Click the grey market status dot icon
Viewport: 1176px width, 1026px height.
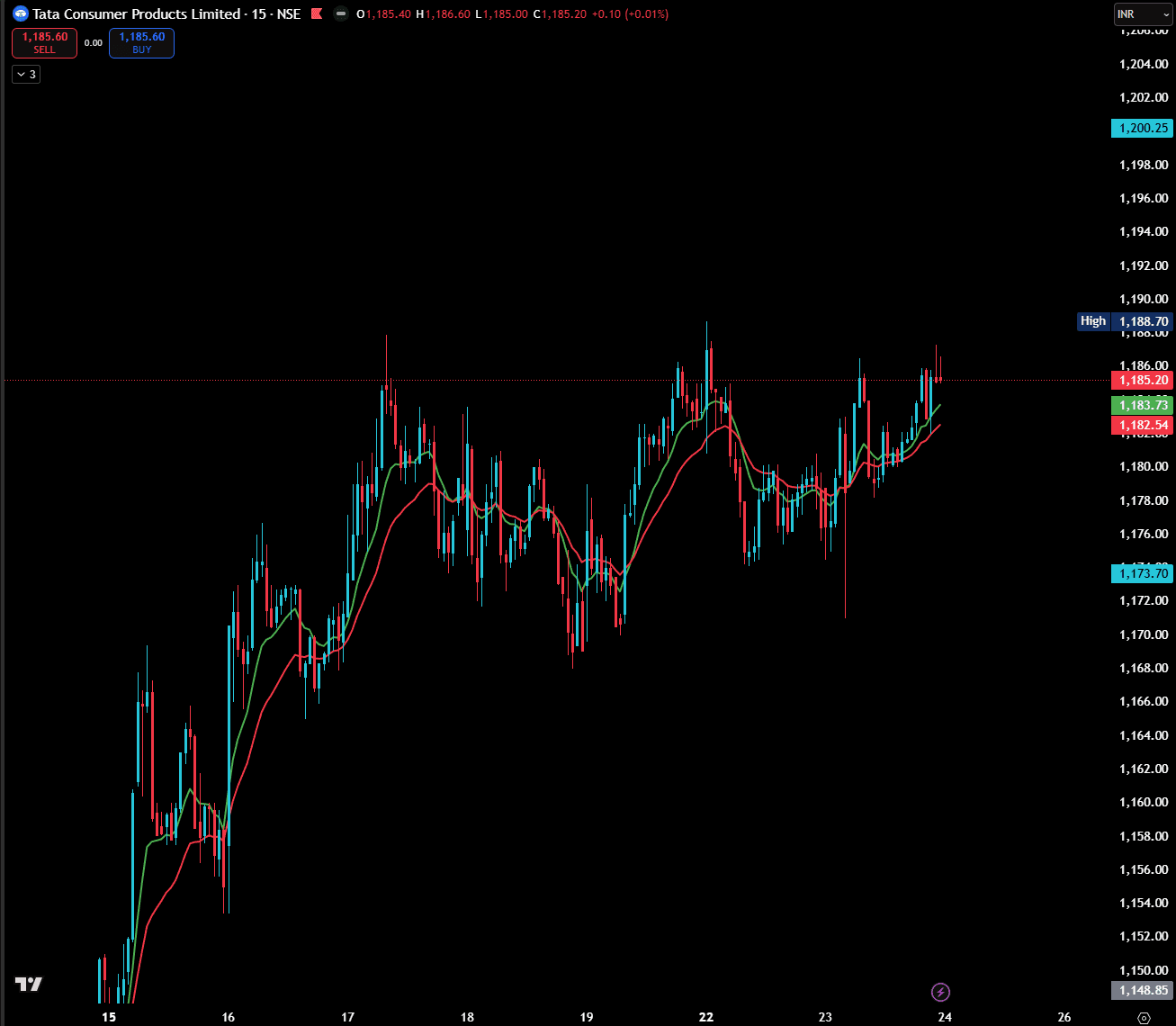340,14
